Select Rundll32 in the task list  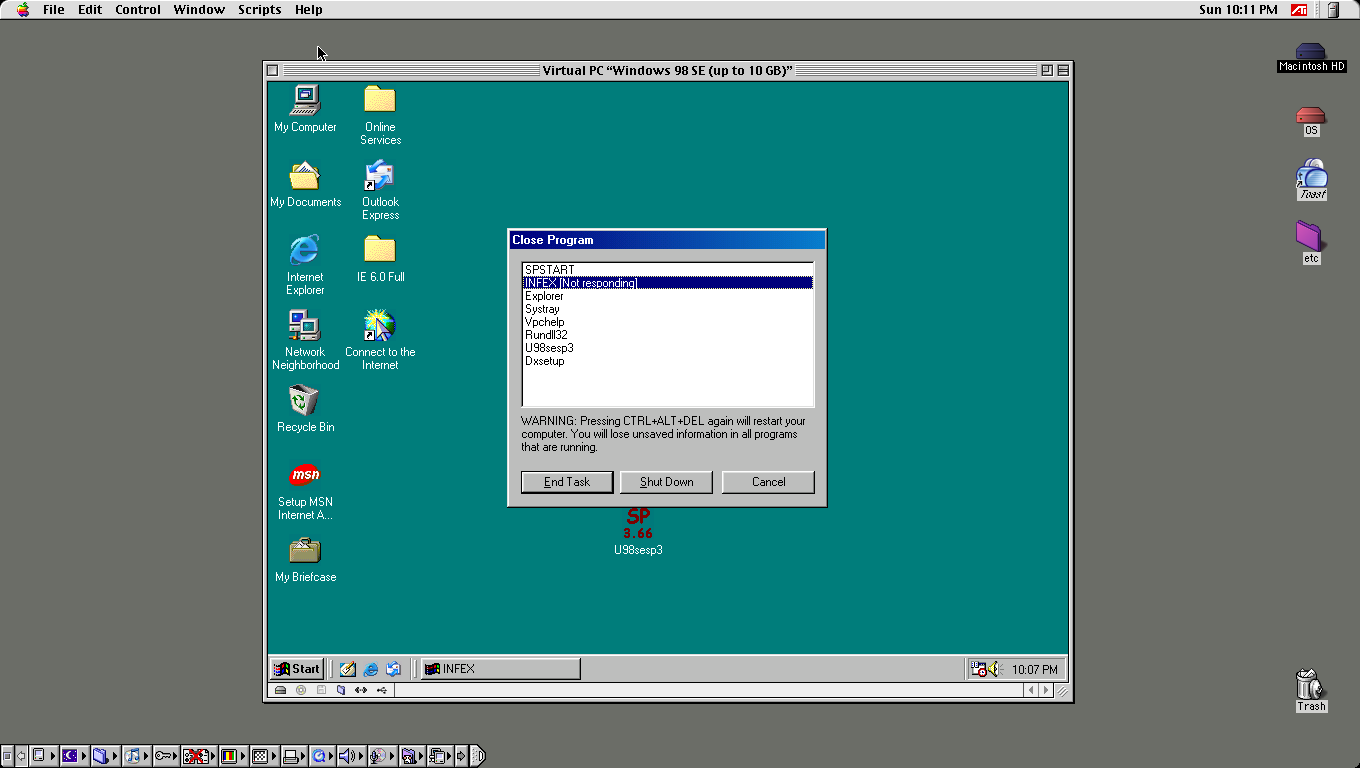(x=668, y=335)
